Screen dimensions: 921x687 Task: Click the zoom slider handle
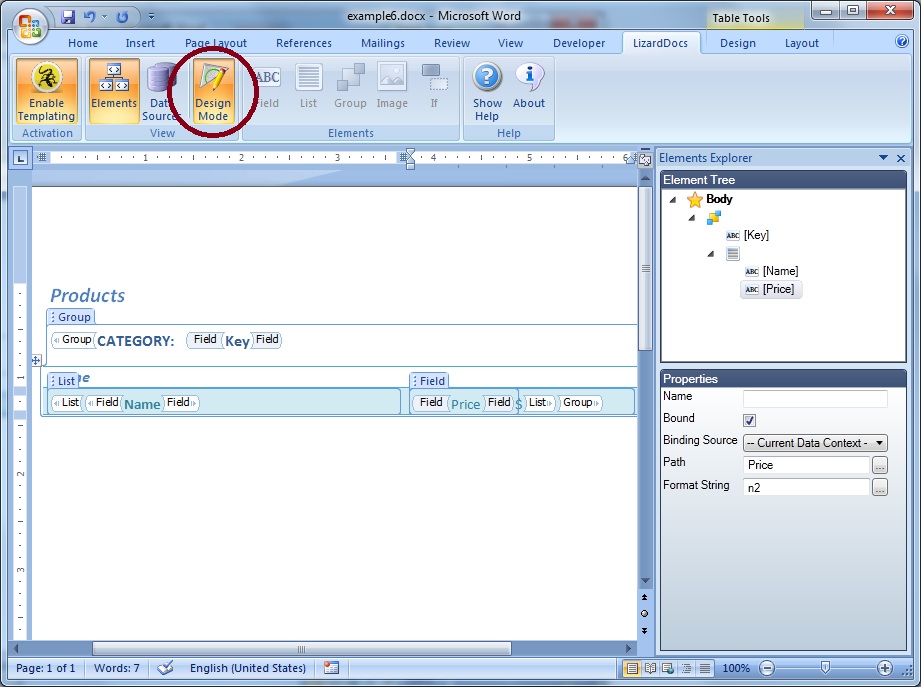pyautogui.click(x=825, y=668)
